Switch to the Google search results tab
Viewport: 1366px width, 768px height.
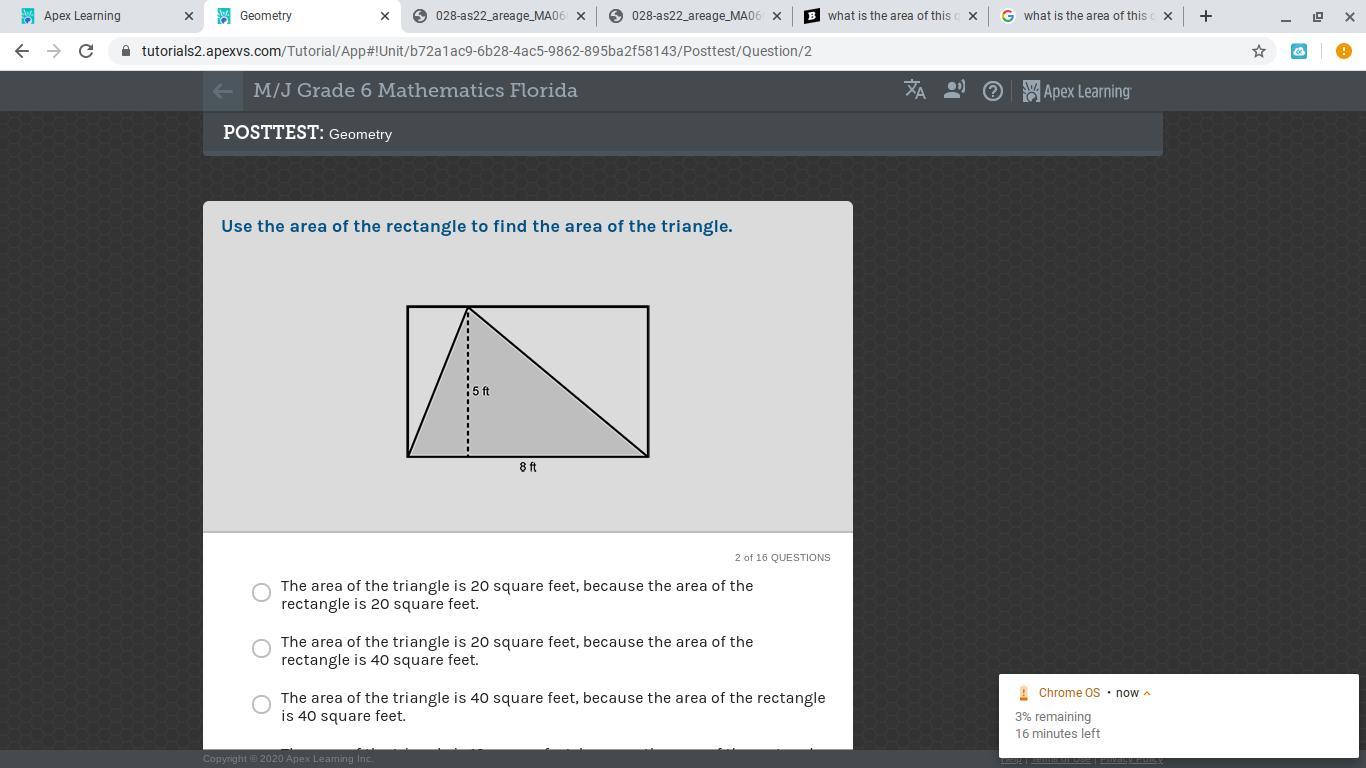click(x=1086, y=16)
